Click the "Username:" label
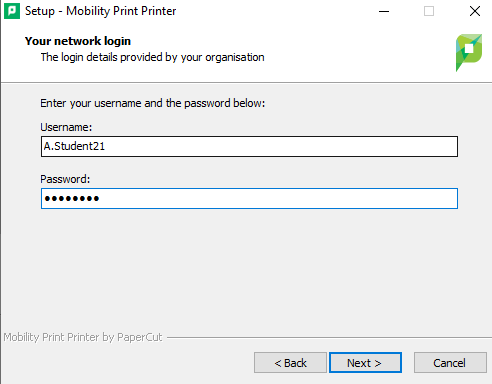 66,127
